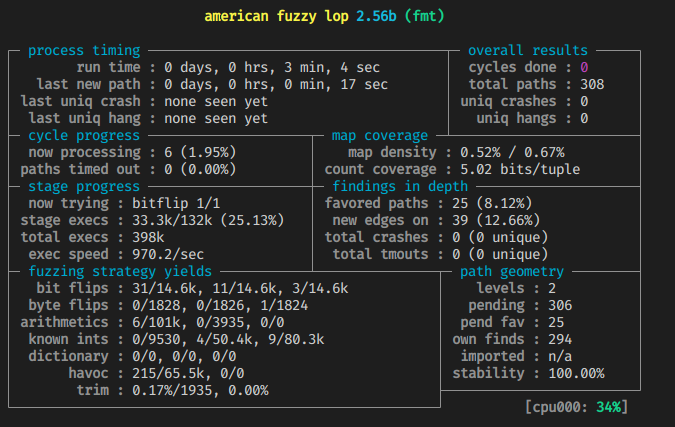Viewport: 675px width, 427px height.
Task: Click favored paths value '25 (8.12%)'
Action: [492, 203]
